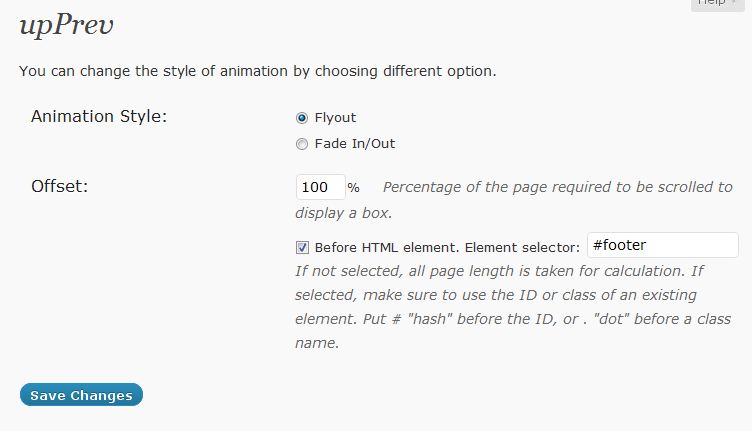Focus the #footer element selector field
Screen dimensions: 752x431
point(661,245)
